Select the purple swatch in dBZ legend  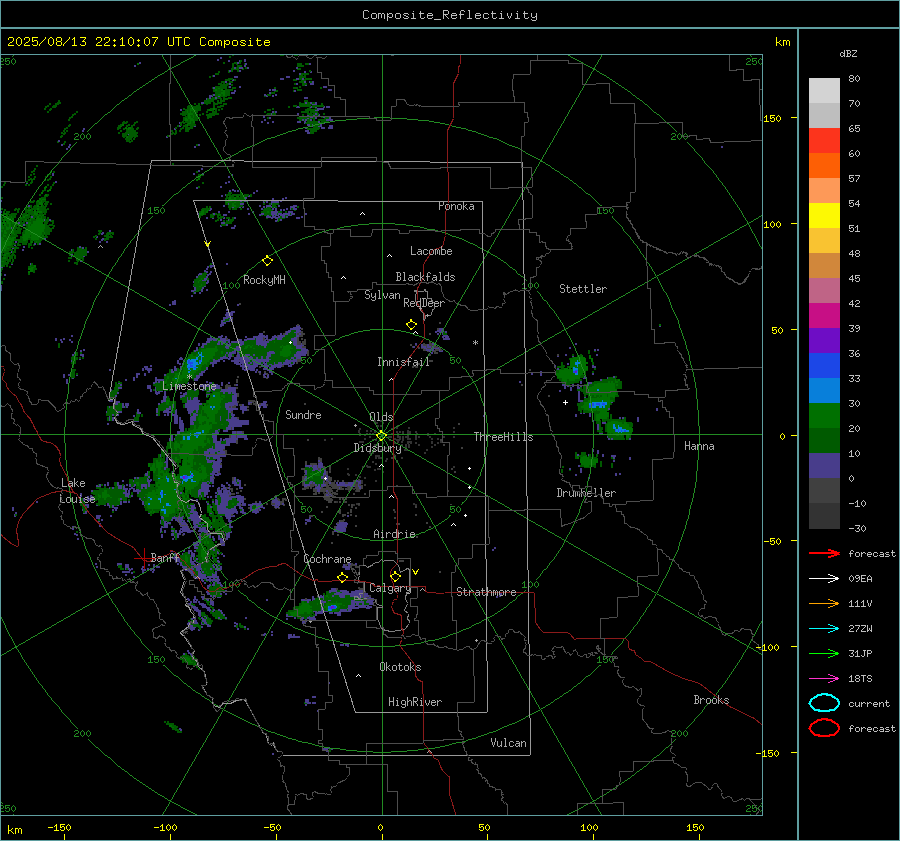[x=824, y=341]
